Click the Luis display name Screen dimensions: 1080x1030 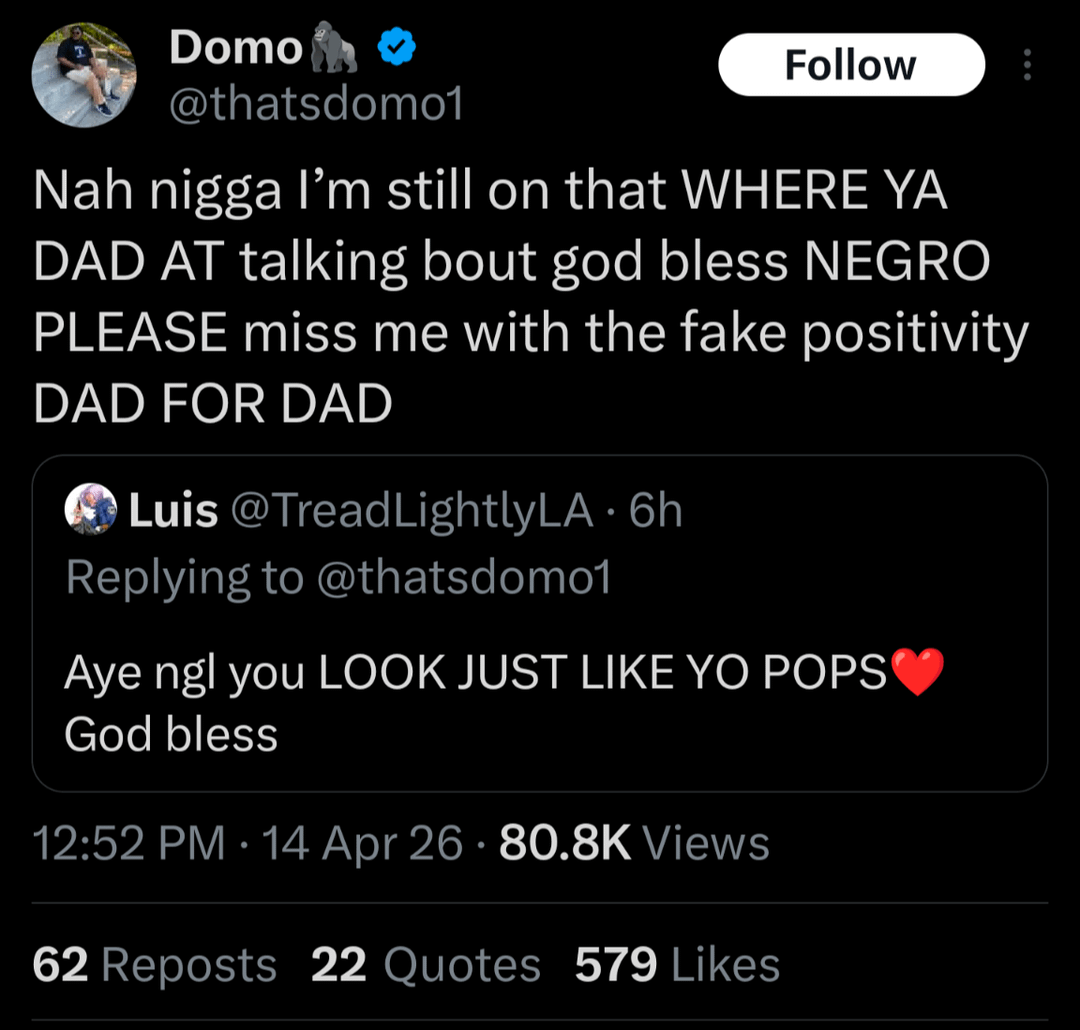coord(174,512)
